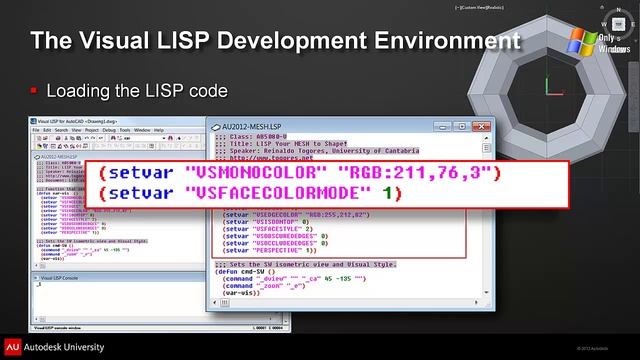Click the Speaker Reinaldo Togores comment line
Screen dimensions: 640x360
click(x=317, y=151)
